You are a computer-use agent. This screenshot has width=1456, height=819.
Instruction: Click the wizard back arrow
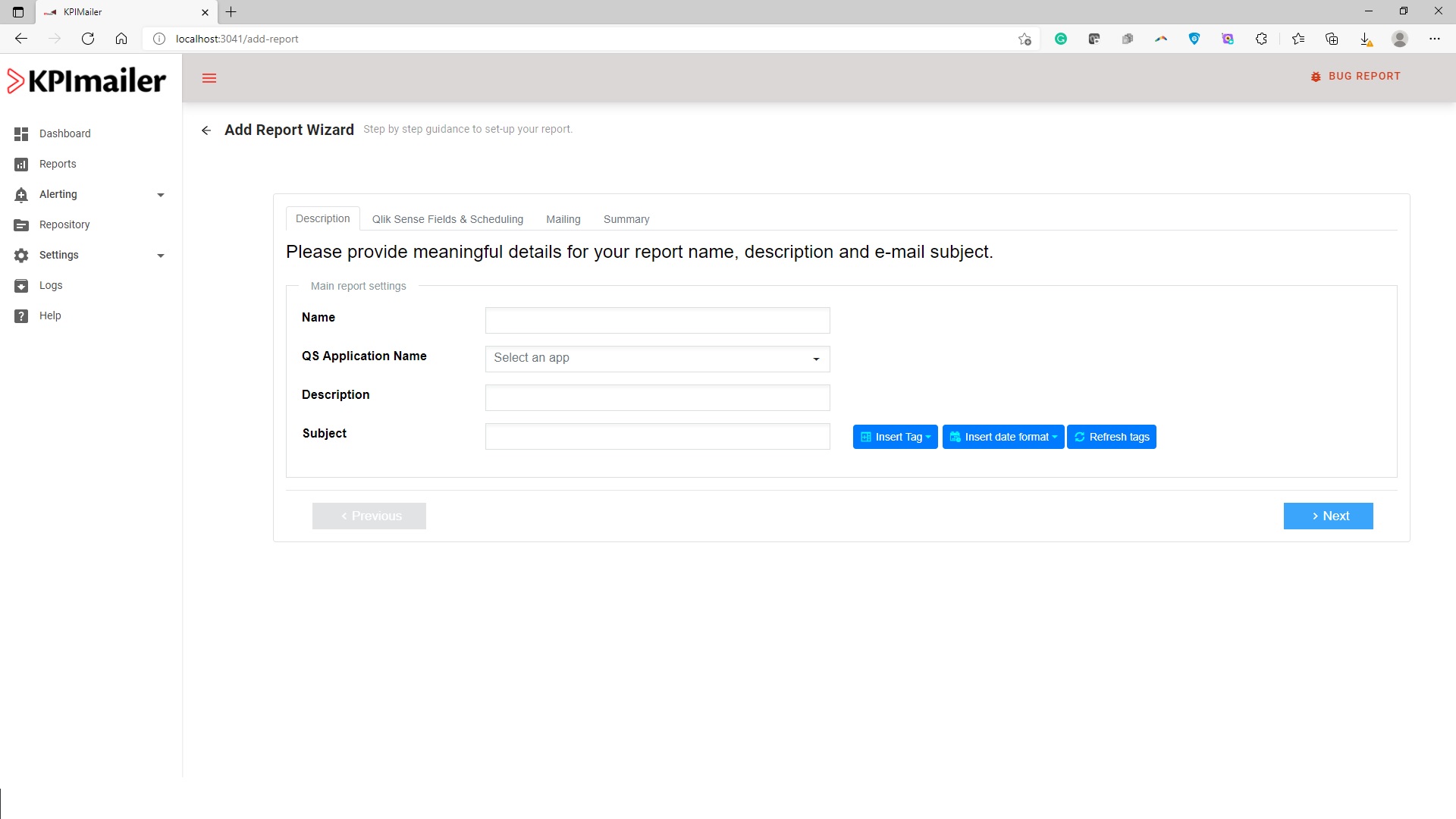[206, 130]
